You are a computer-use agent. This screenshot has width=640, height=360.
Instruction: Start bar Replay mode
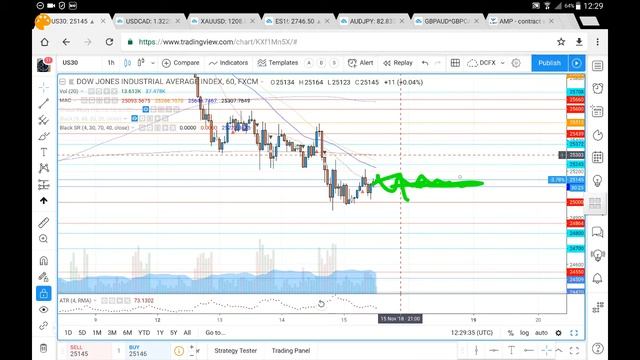[x=398, y=63]
